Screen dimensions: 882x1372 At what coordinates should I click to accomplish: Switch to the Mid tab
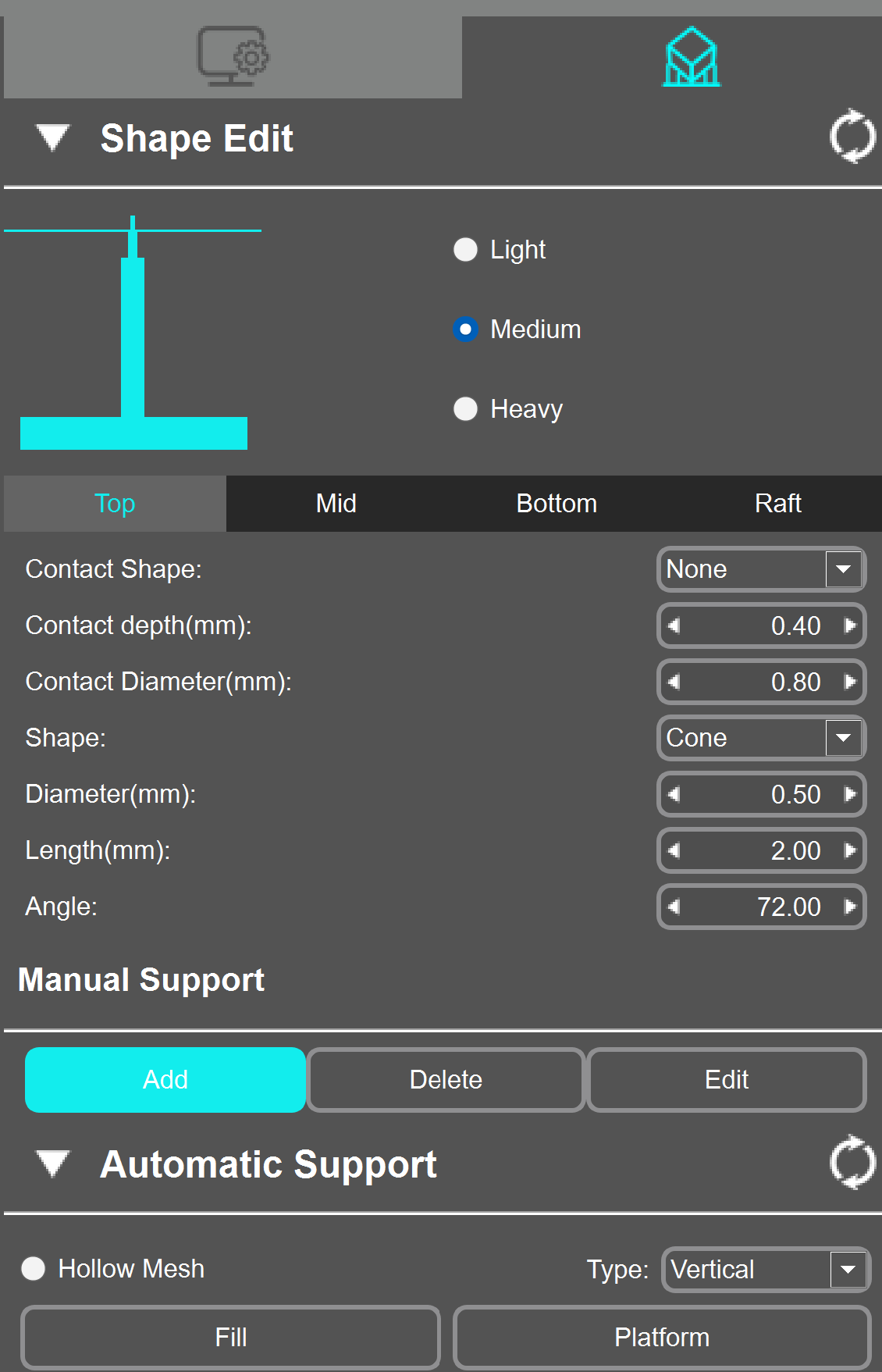click(336, 504)
